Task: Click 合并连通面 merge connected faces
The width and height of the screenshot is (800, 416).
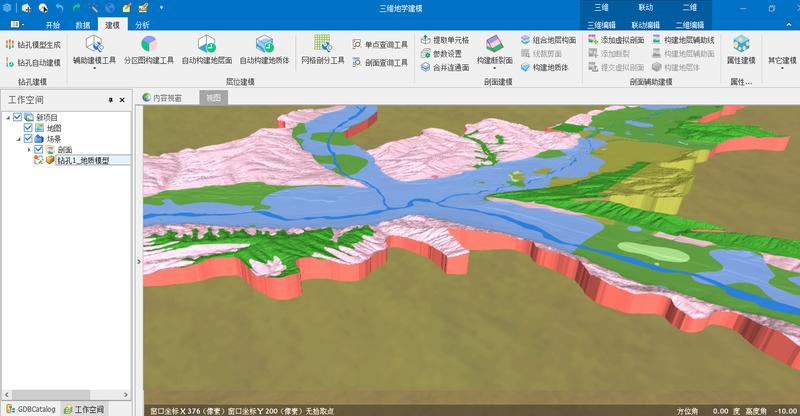Action: (445, 67)
